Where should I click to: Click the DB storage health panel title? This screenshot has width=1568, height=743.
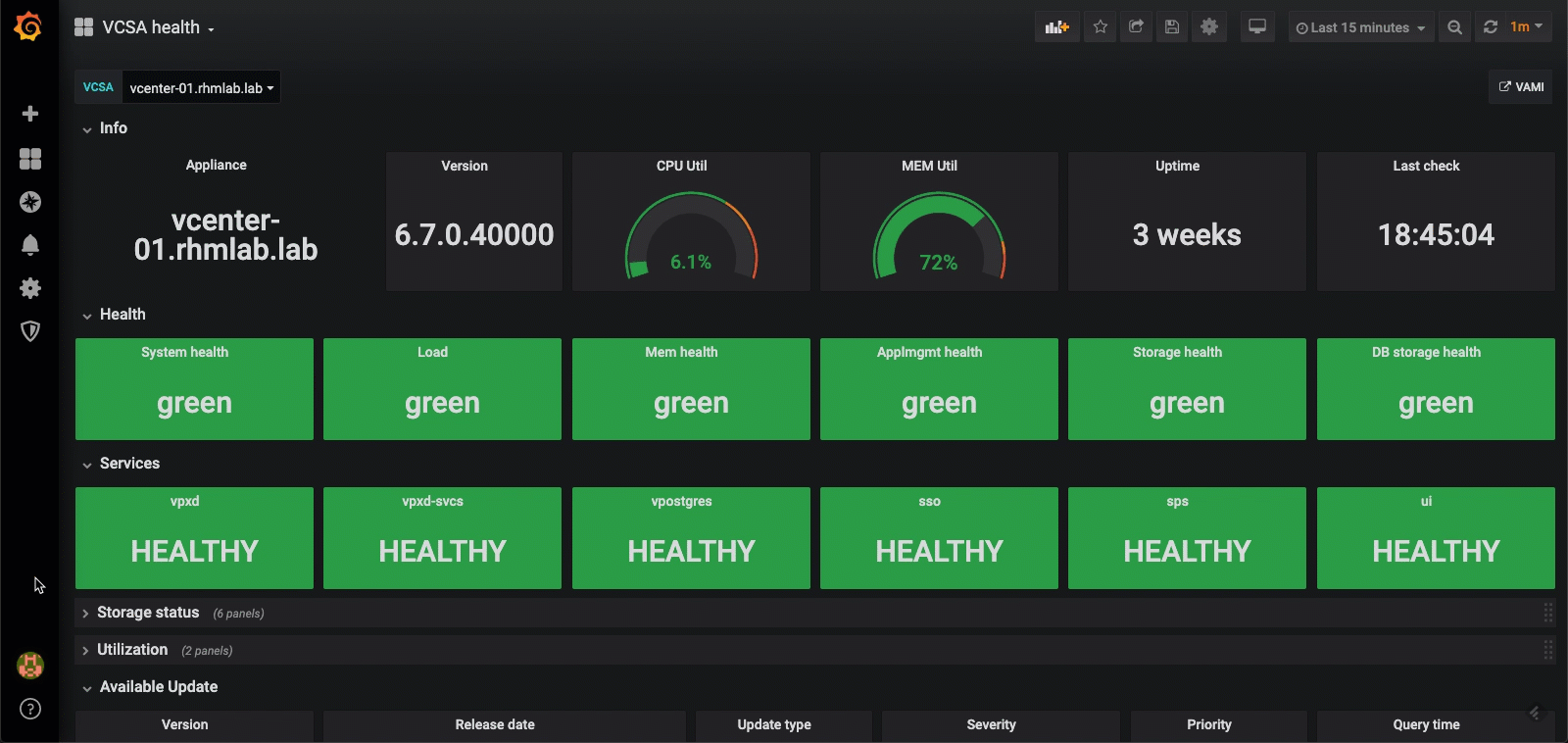(1427, 352)
